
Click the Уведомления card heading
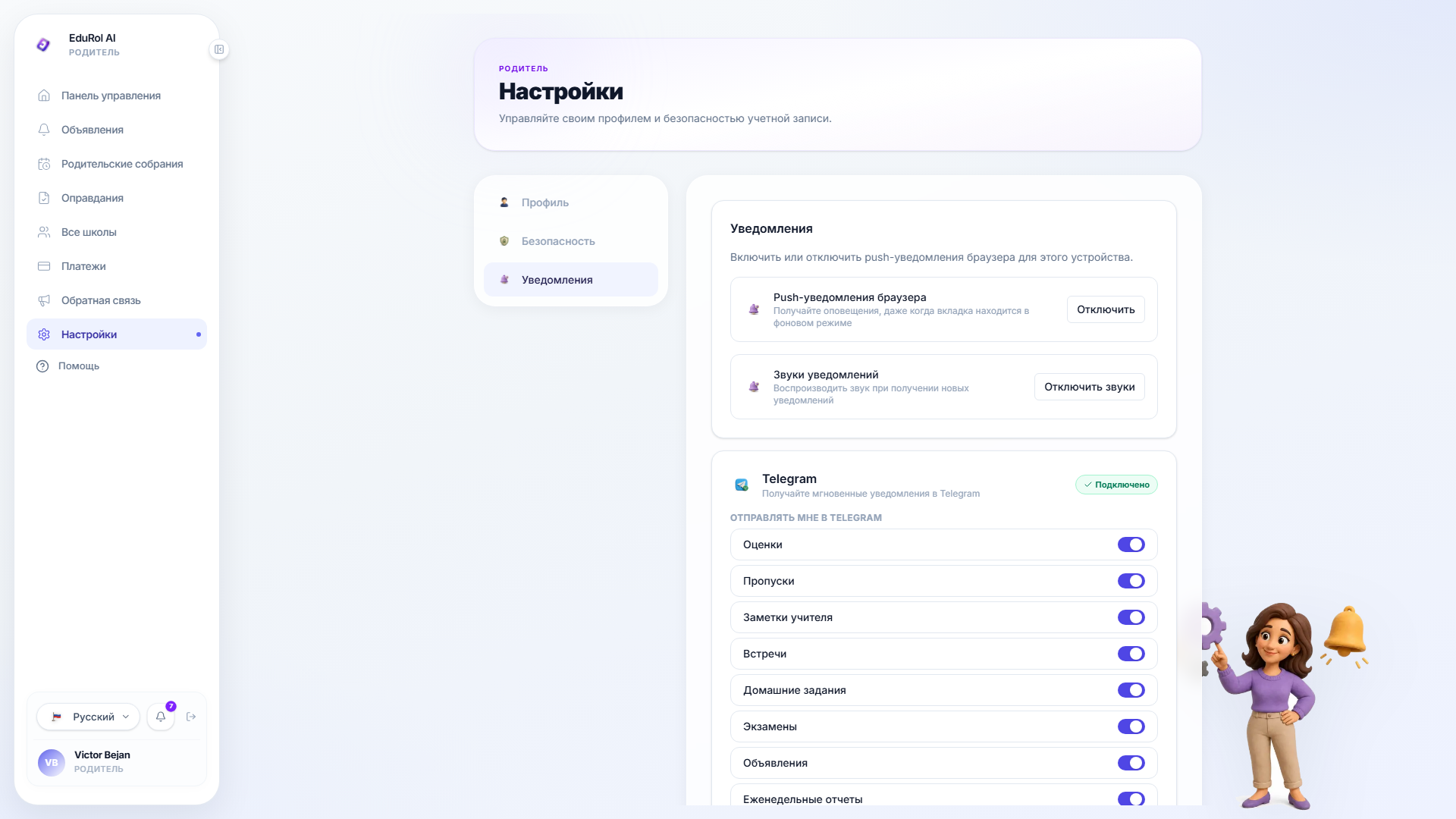pyautogui.click(x=771, y=228)
